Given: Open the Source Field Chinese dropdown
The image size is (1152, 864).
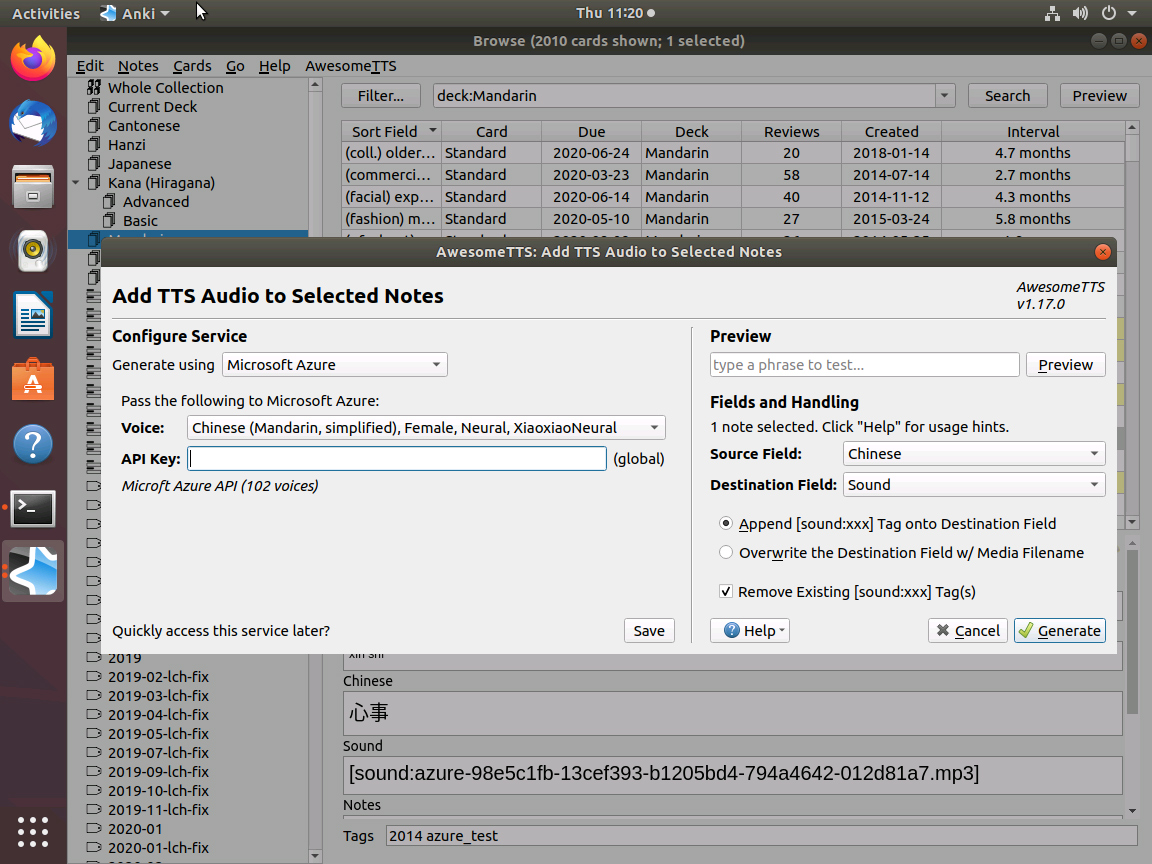Looking at the screenshot, I should point(973,454).
